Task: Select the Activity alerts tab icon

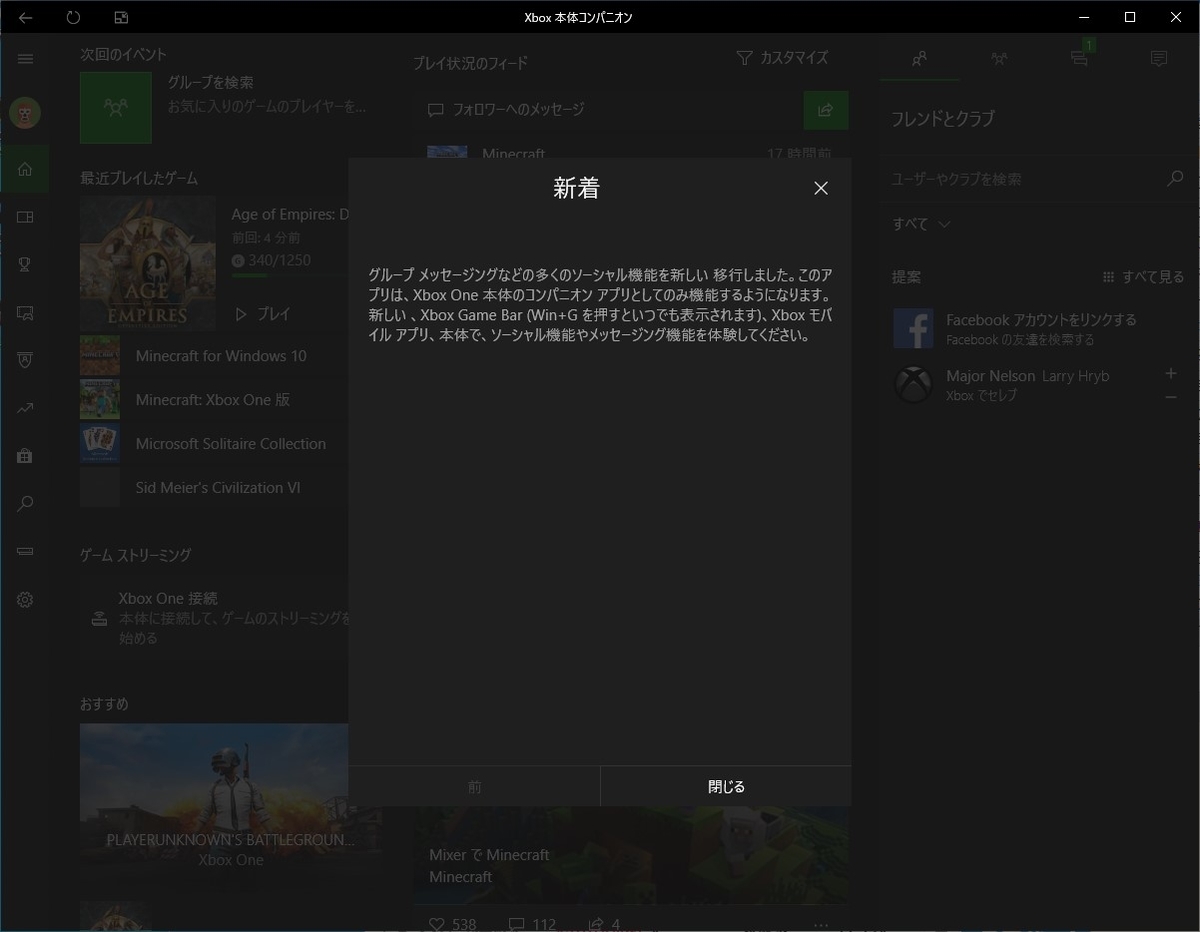Action: pos(1159,59)
